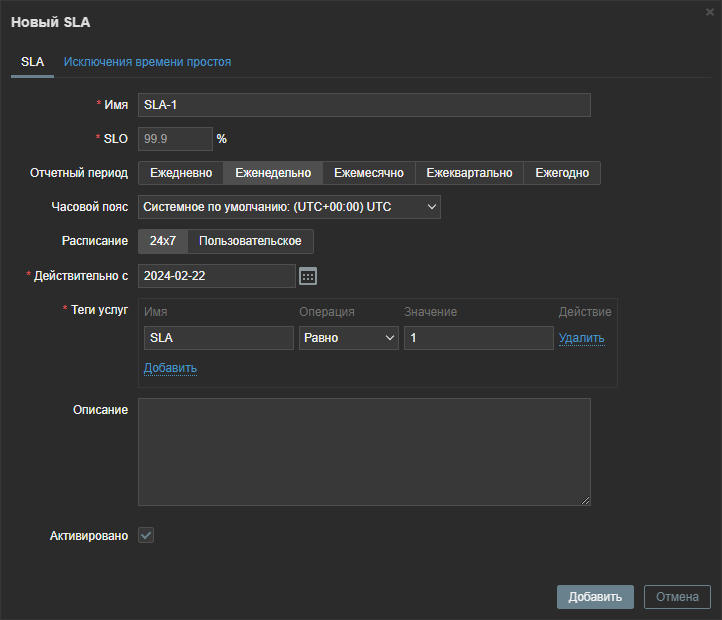Switch to Исключения времени простоя tab
This screenshot has width=722, height=620.
147,62
